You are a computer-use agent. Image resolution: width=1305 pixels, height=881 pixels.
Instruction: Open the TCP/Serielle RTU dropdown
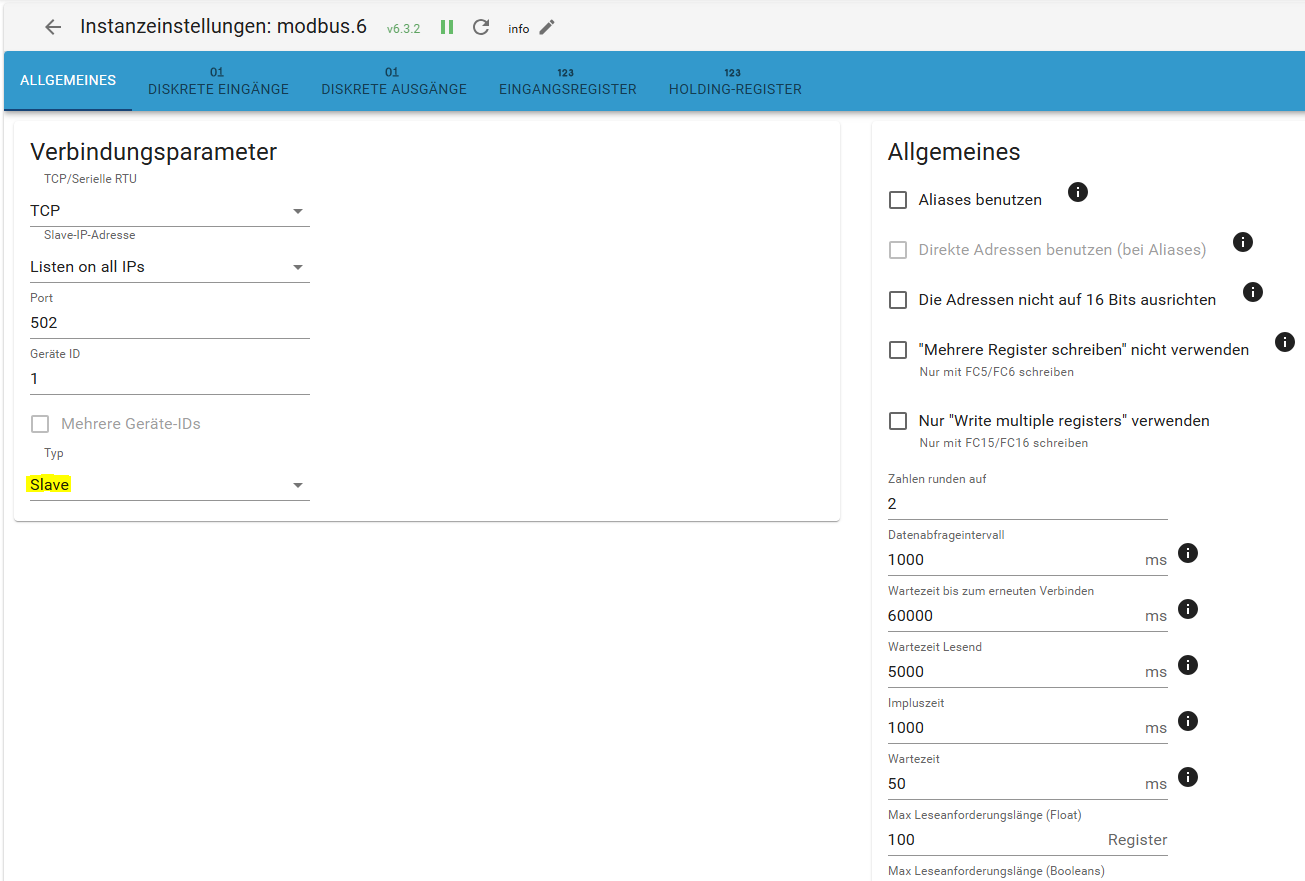coord(169,211)
